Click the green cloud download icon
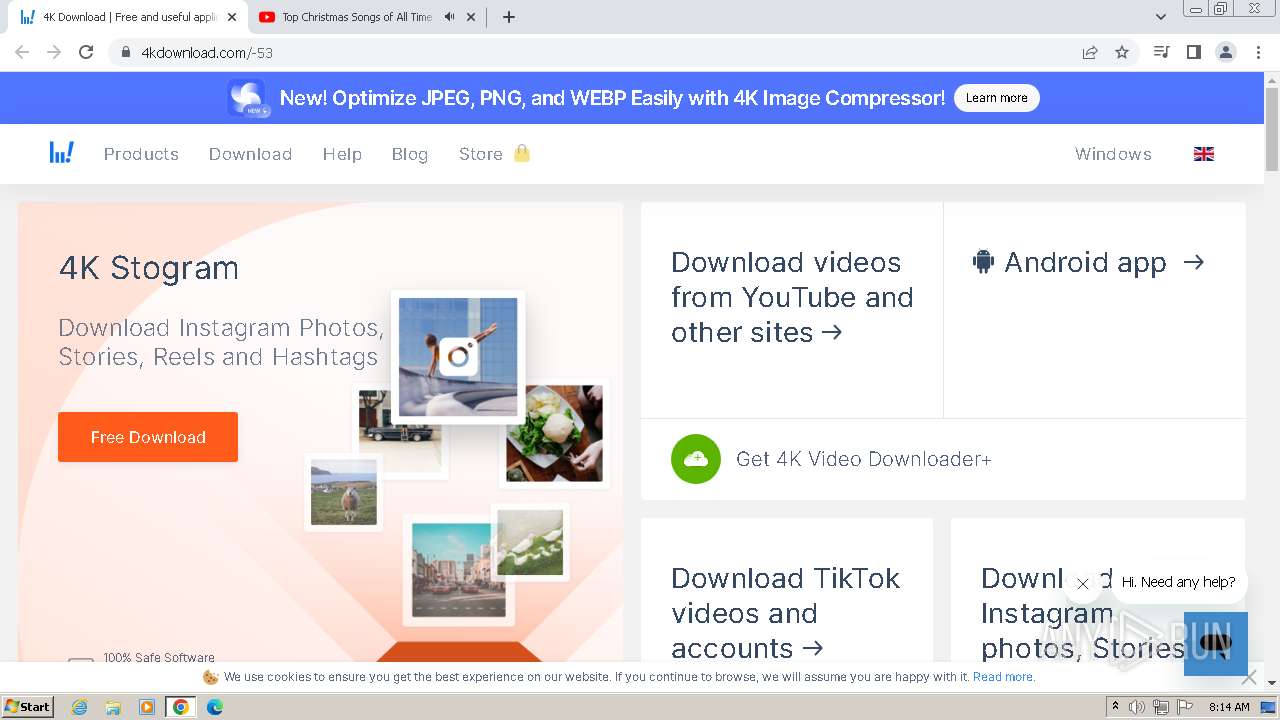 point(696,459)
